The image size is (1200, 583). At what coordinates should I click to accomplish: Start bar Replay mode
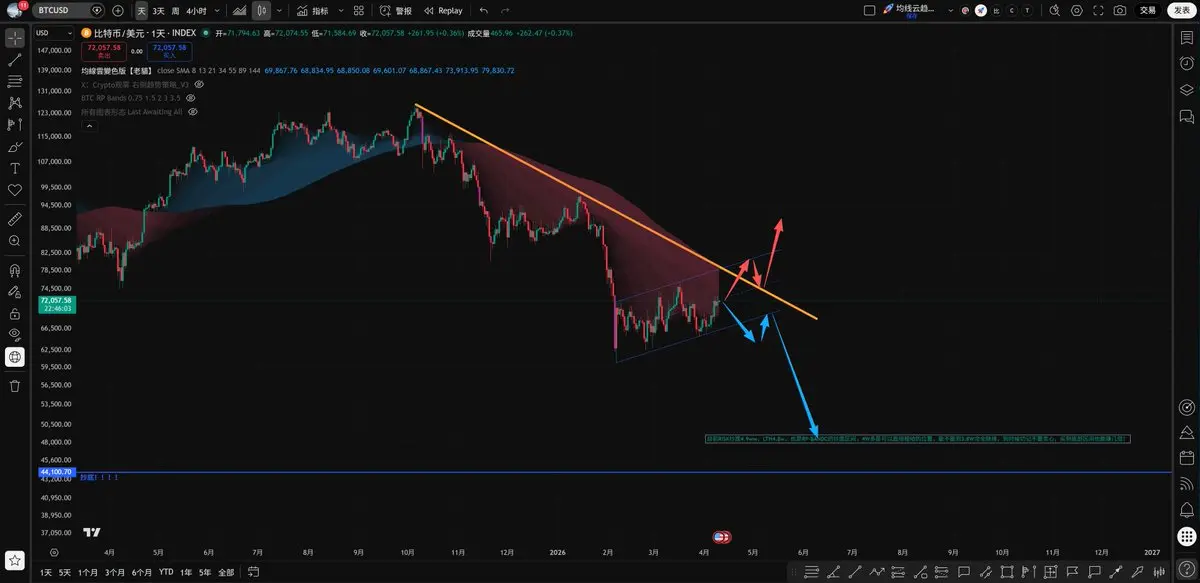coord(443,10)
